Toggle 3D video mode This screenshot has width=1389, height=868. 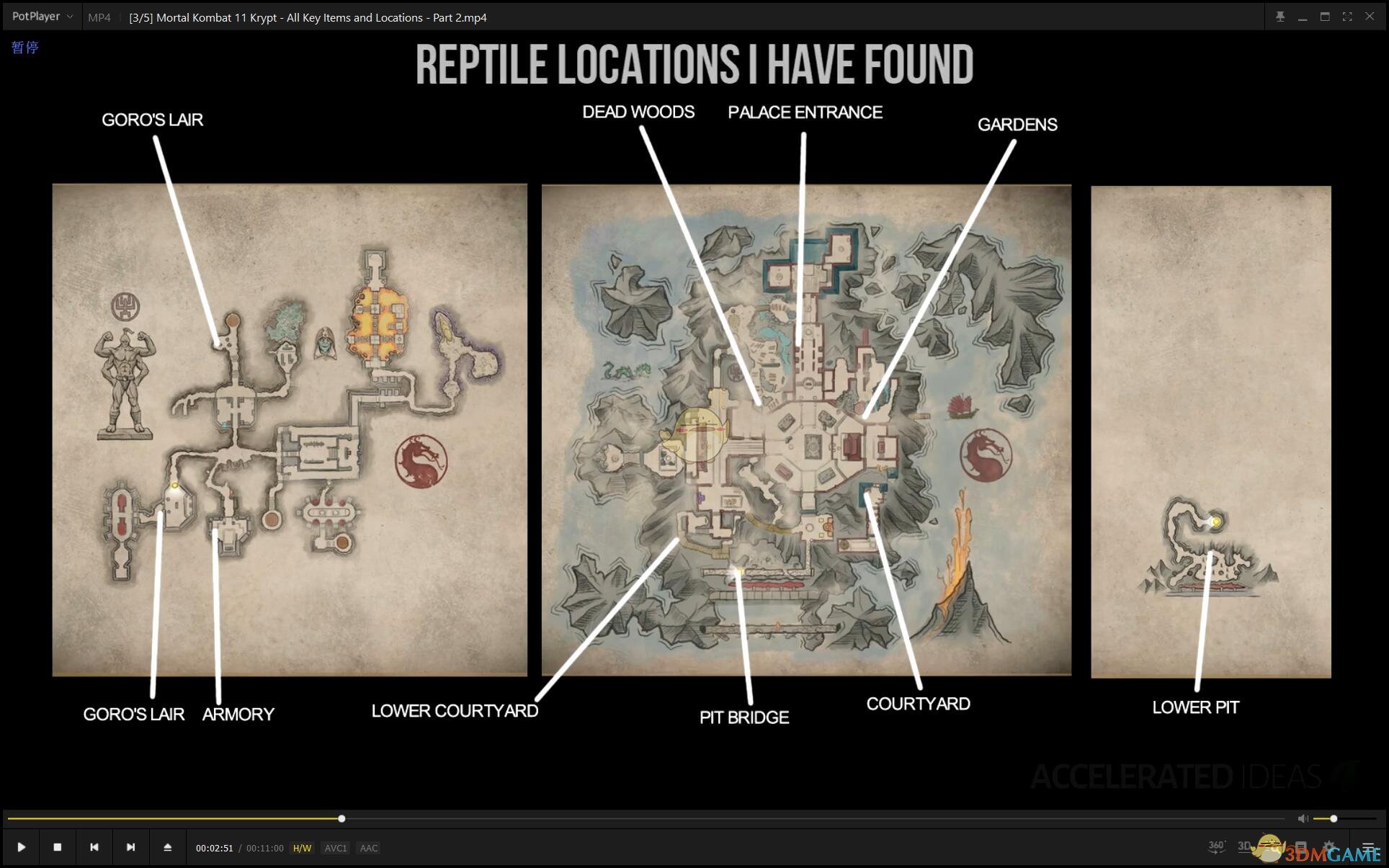[1245, 846]
